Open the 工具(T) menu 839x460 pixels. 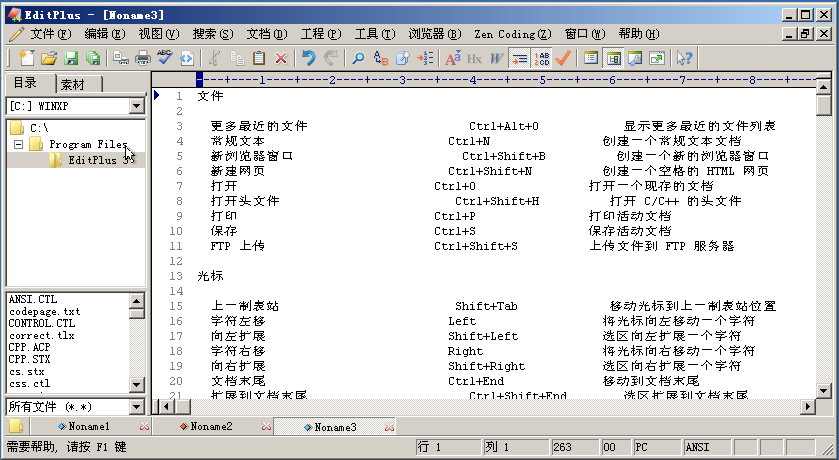[x=375, y=34]
